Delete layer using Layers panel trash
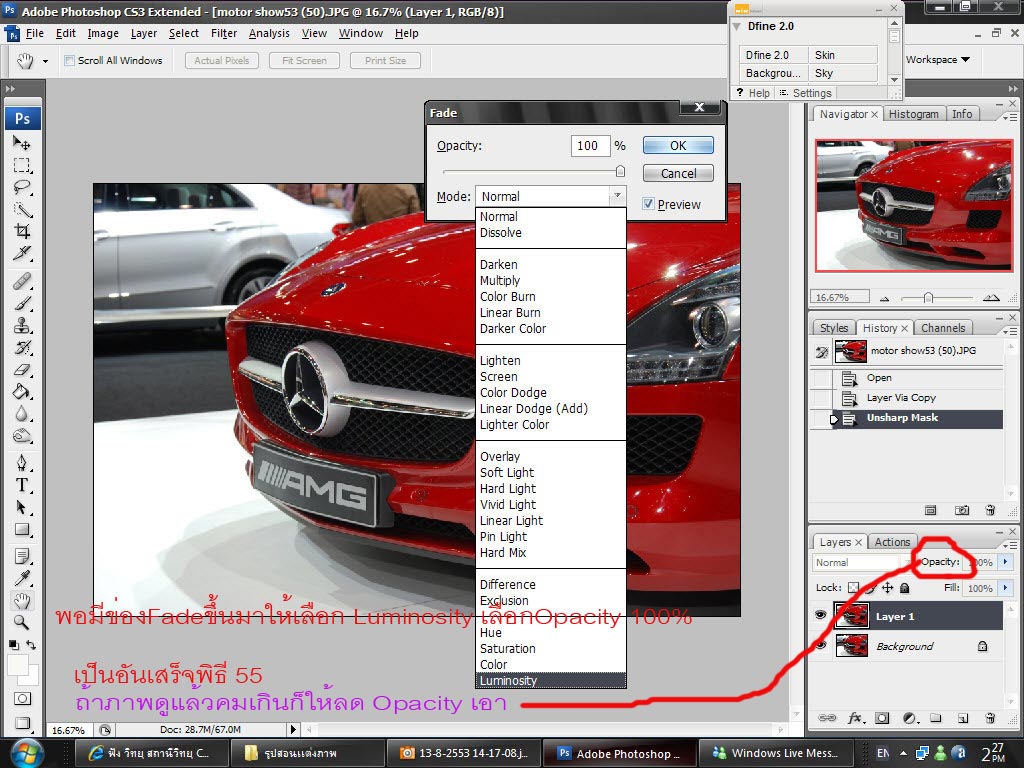This screenshot has width=1024, height=768. point(990,718)
